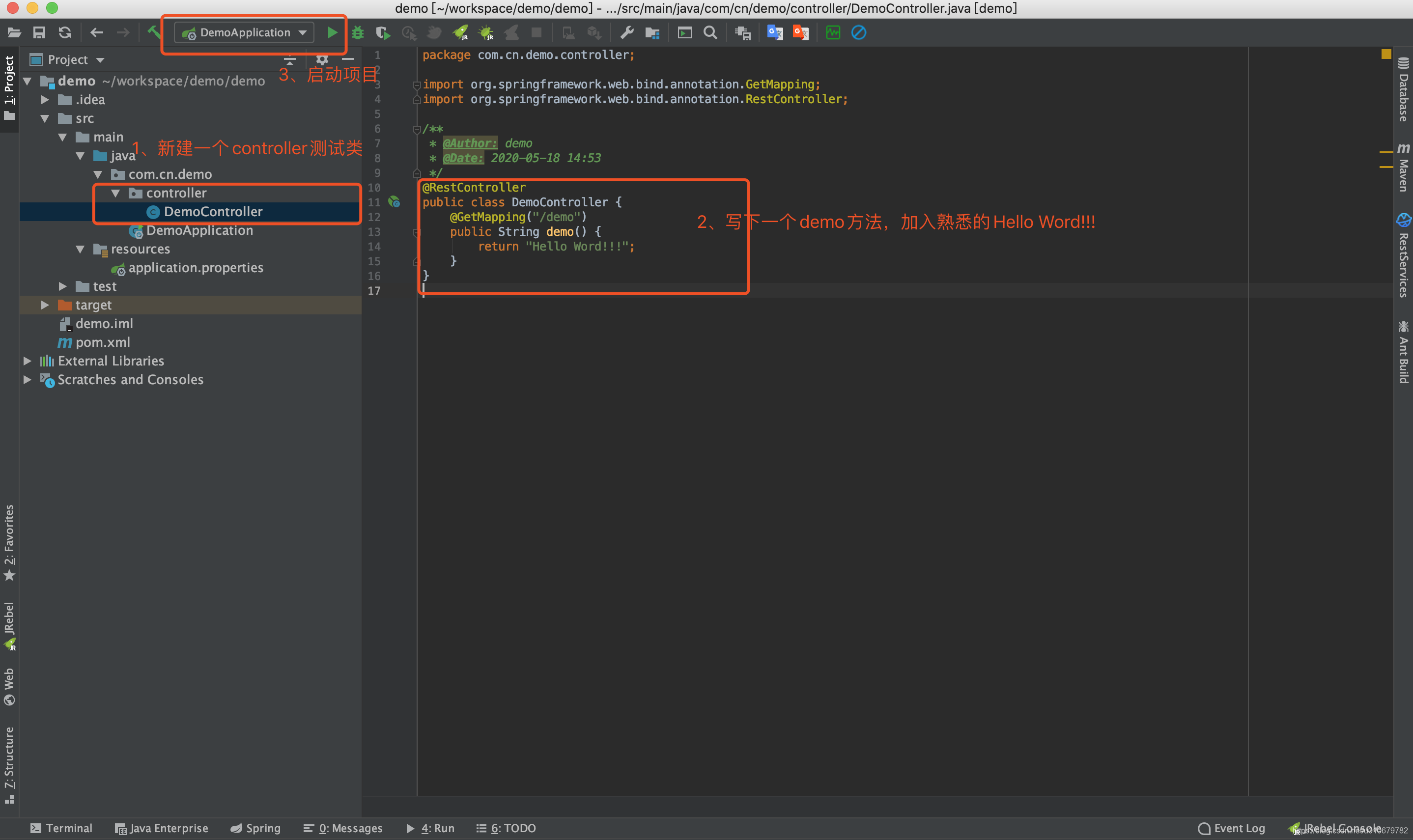This screenshot has width=1413, height=840.
Task: Click the blue circle-slash toolbar icon
Action: point(858,33)
